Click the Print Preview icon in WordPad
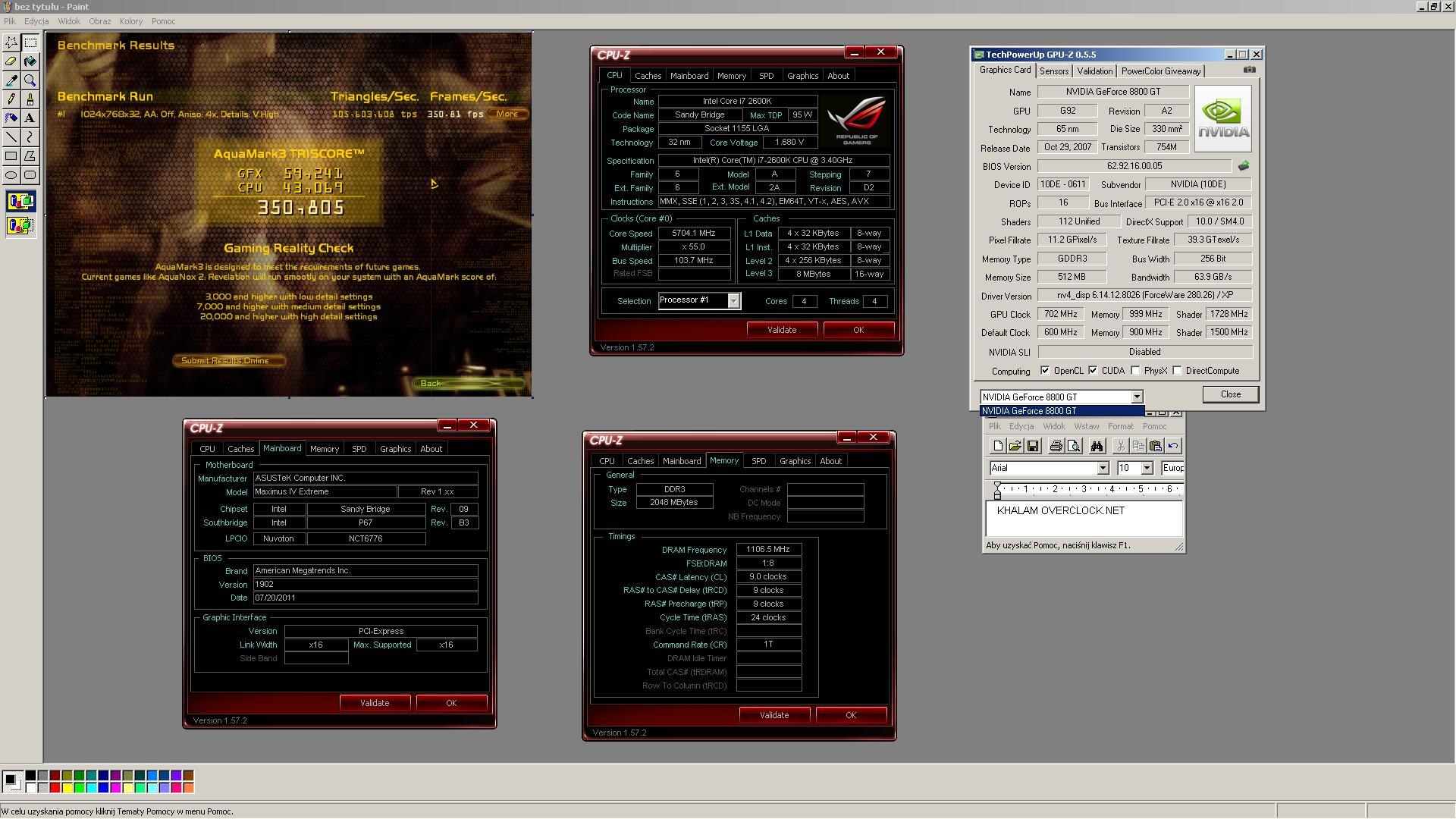The width and height of the screenshot is (1456, 819). click(x=1073, y=446)
